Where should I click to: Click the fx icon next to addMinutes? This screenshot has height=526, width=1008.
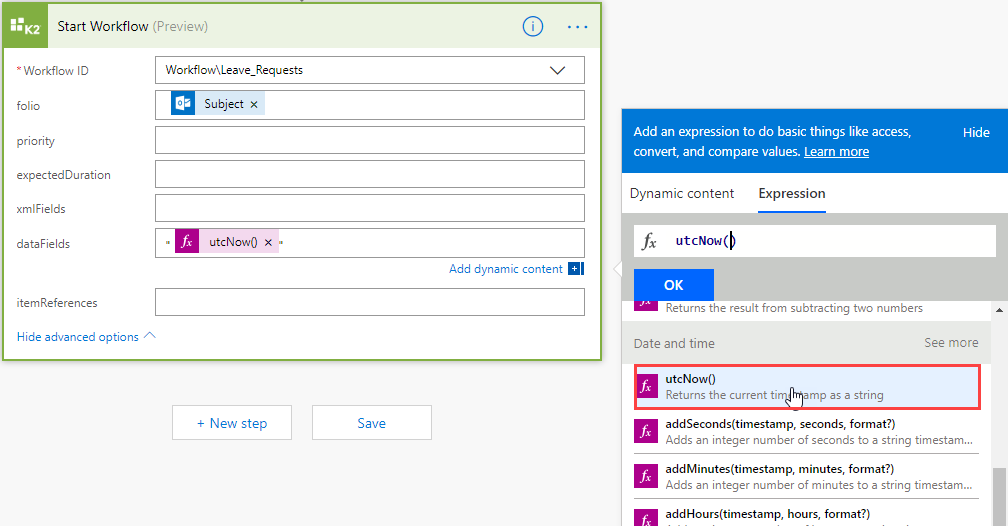[647, 477]
